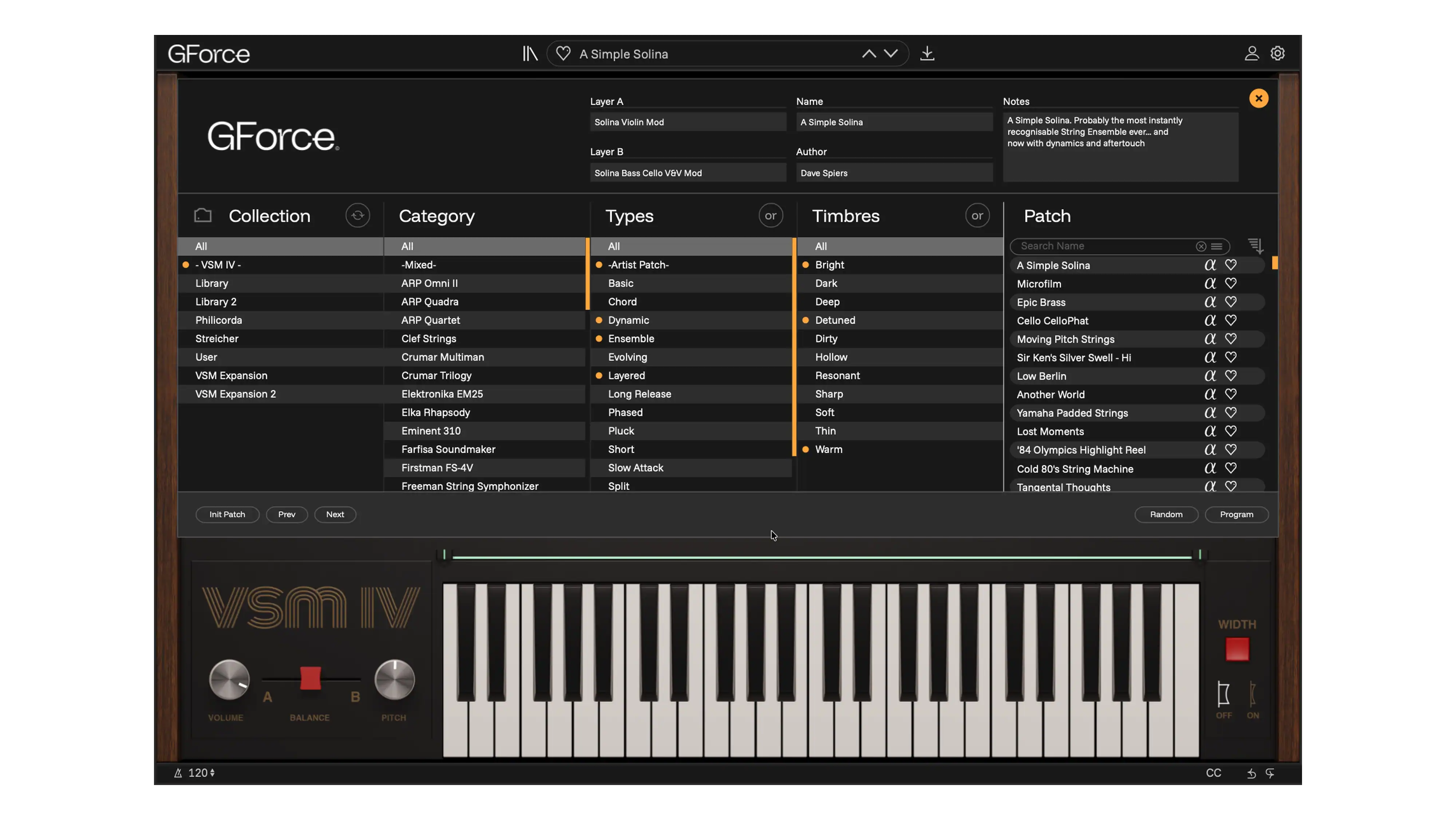Click the redo icon in status bar
The height and width of the screenshot is (820, 1456).
pyautogui.click(x=1270, y=774)
